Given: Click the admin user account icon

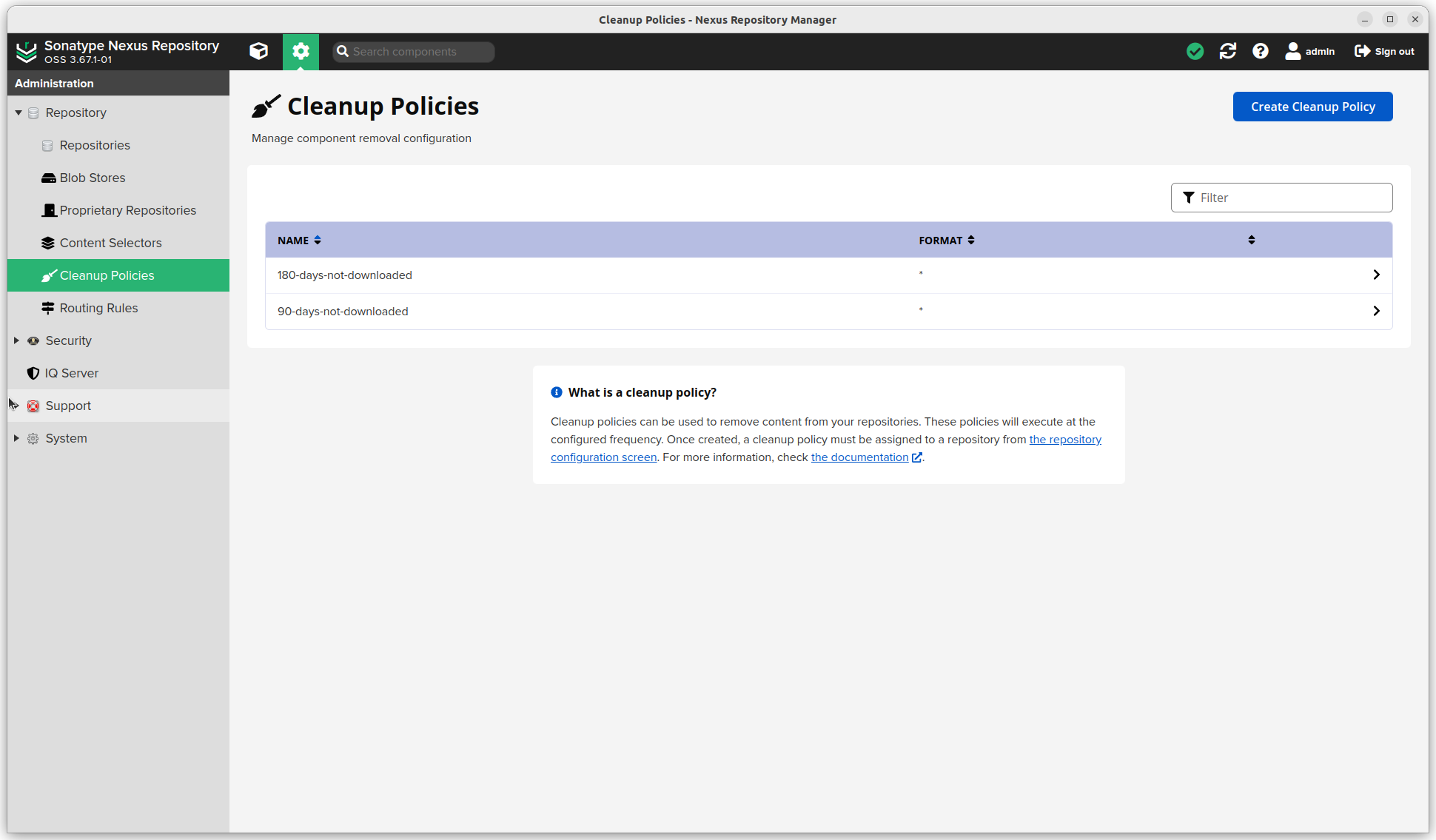Looking at the screenshot, I should coord(1293,51).
